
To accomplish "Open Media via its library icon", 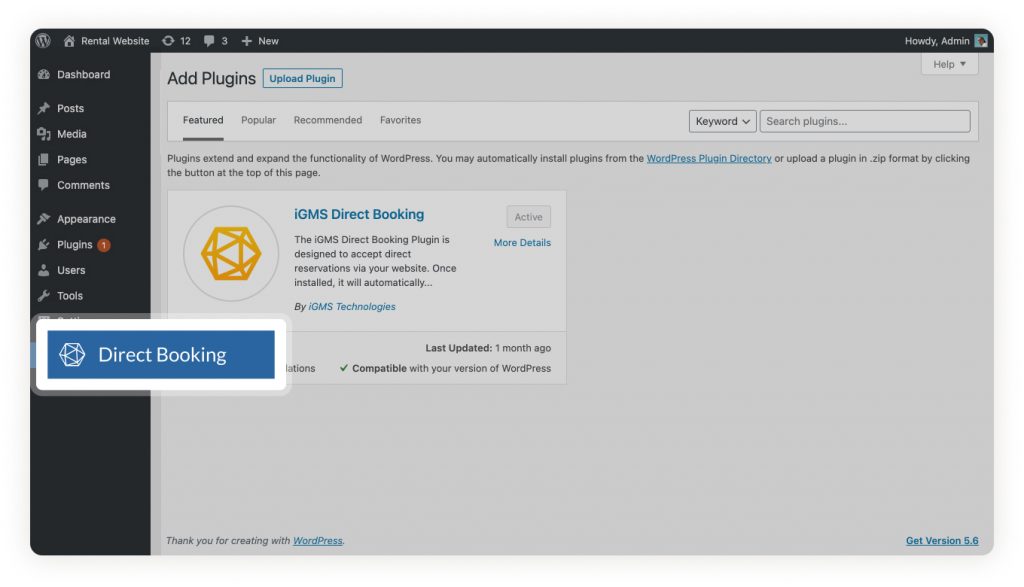I will (45, 133).
